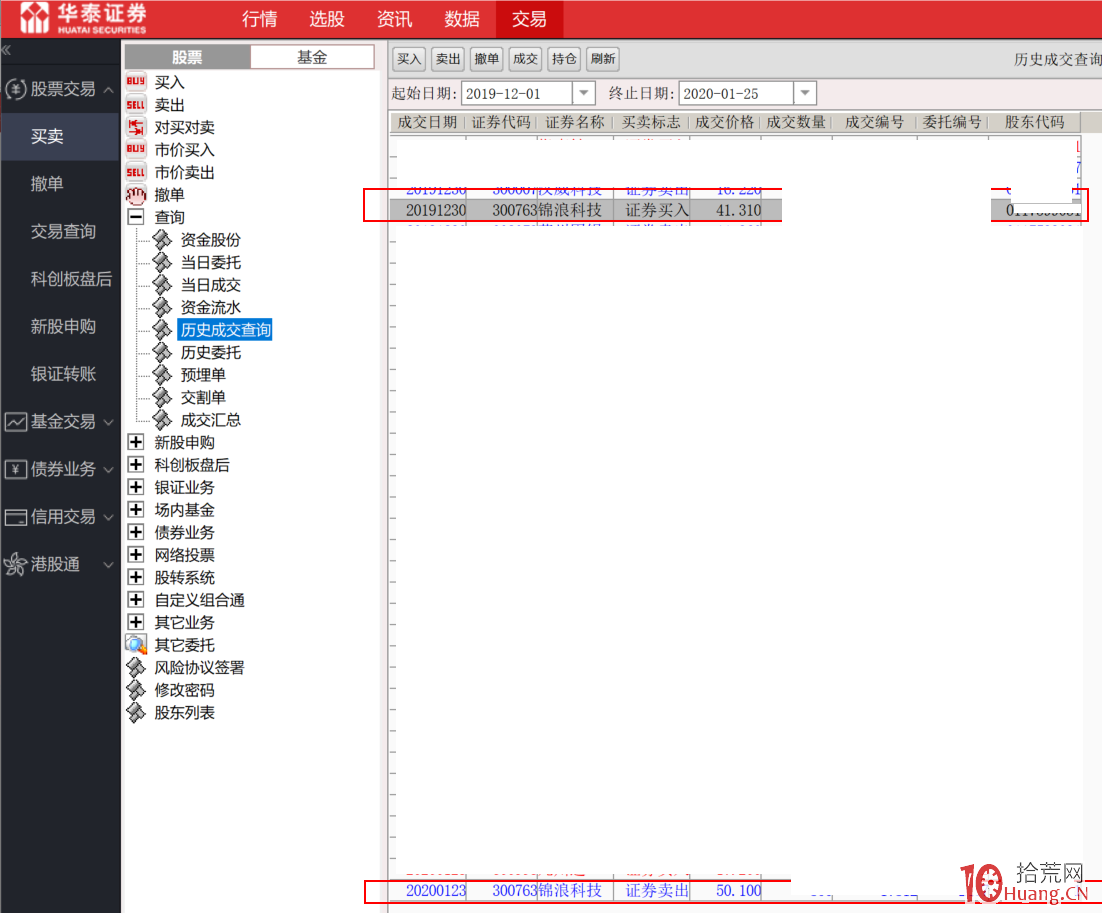Expand 港股通 in left sidebar

click(108, 565)
